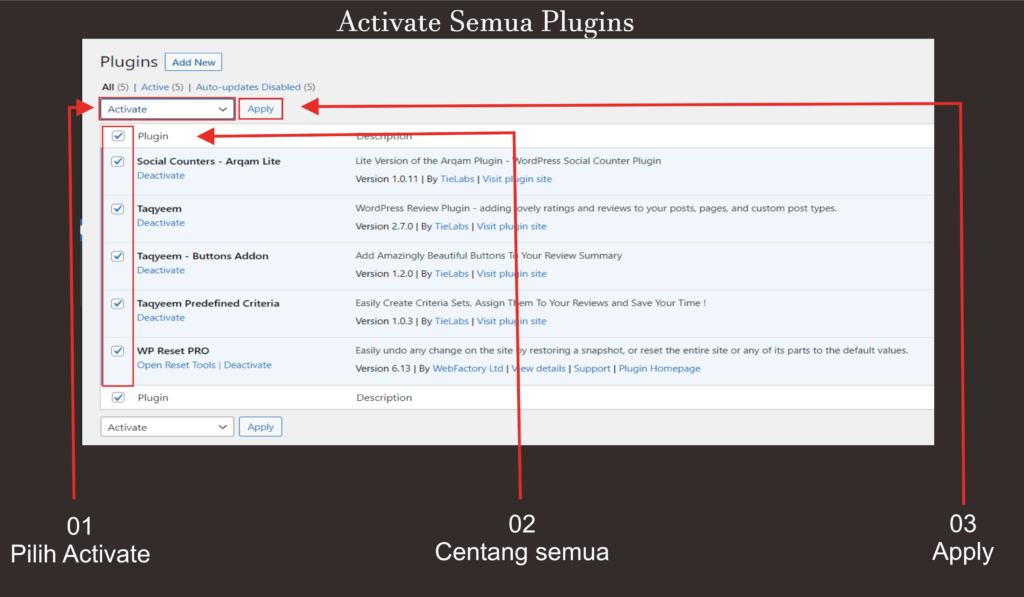Toggle the select-all checkbox in table footer

tap(118, 397)
